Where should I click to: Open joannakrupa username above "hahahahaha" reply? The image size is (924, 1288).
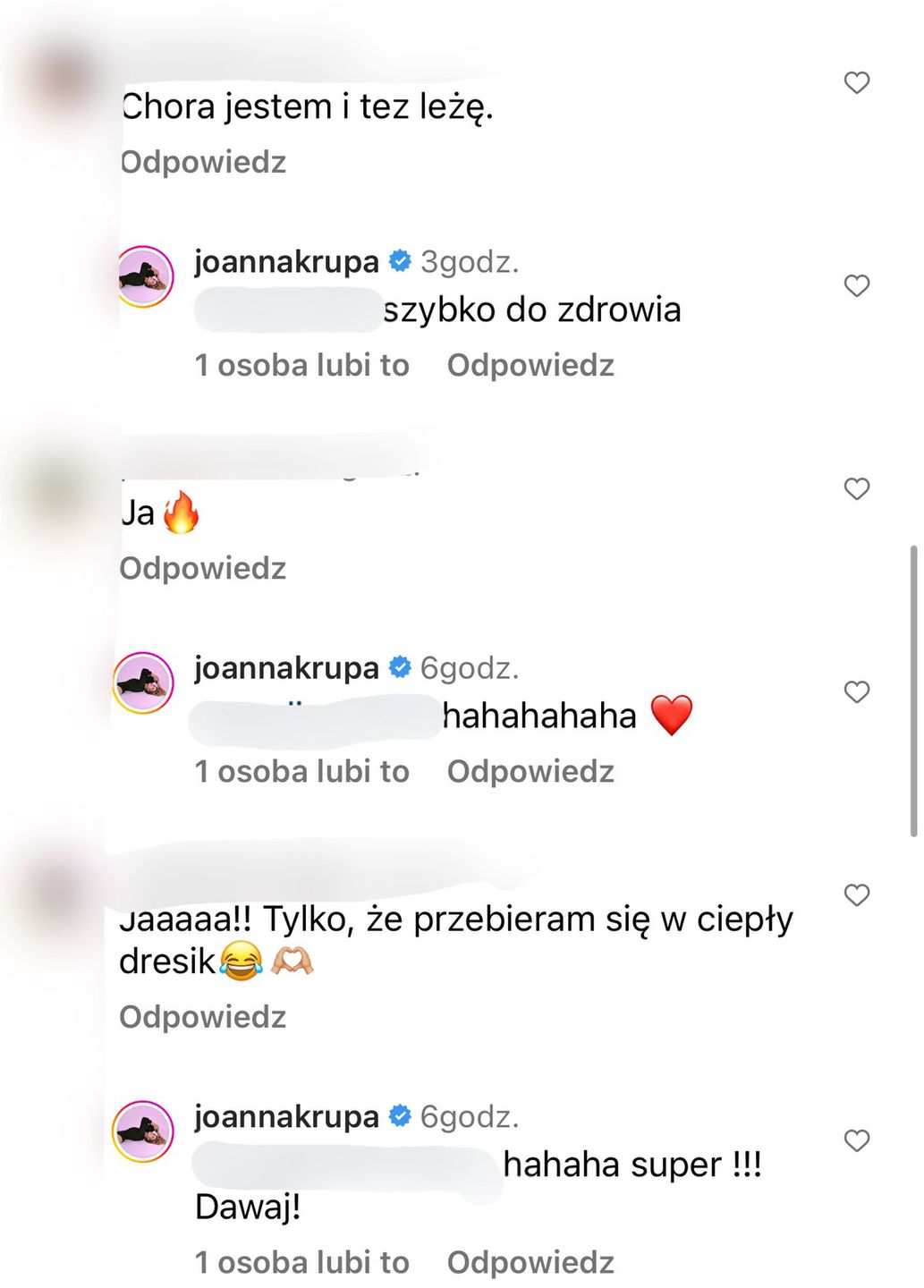(286, 668)
